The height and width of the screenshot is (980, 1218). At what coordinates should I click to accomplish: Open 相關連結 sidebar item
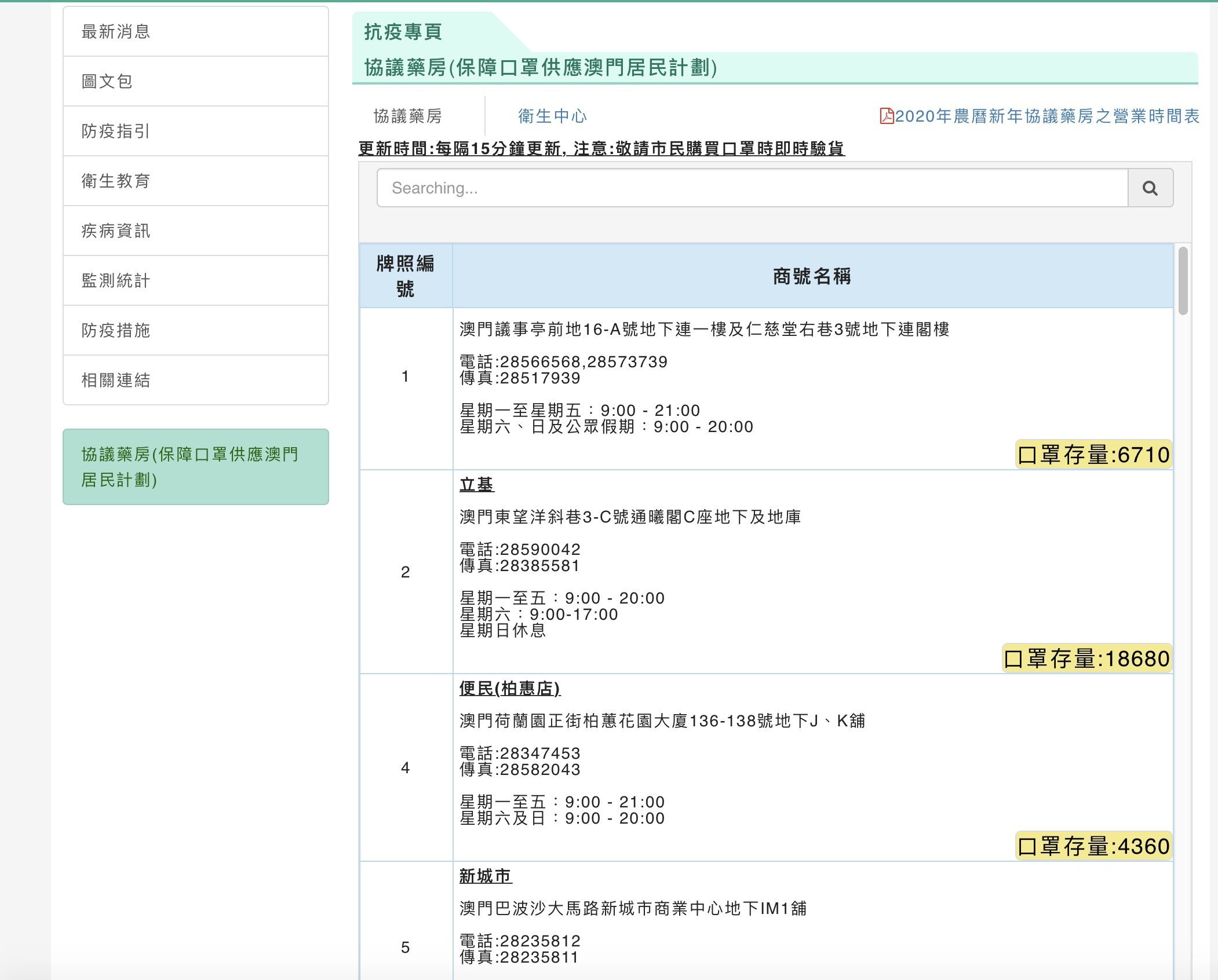coord(196,380)
